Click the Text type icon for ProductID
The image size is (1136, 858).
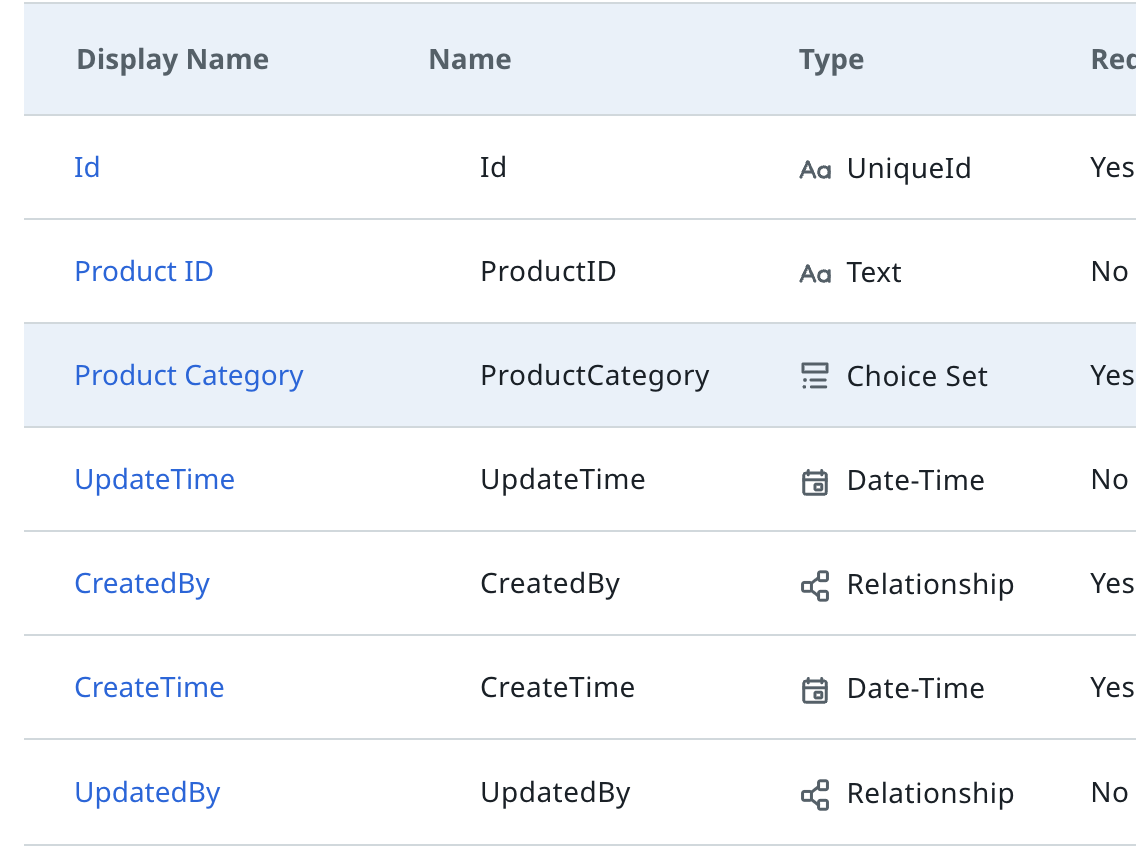pyautogui.click(x=815, y=273)
